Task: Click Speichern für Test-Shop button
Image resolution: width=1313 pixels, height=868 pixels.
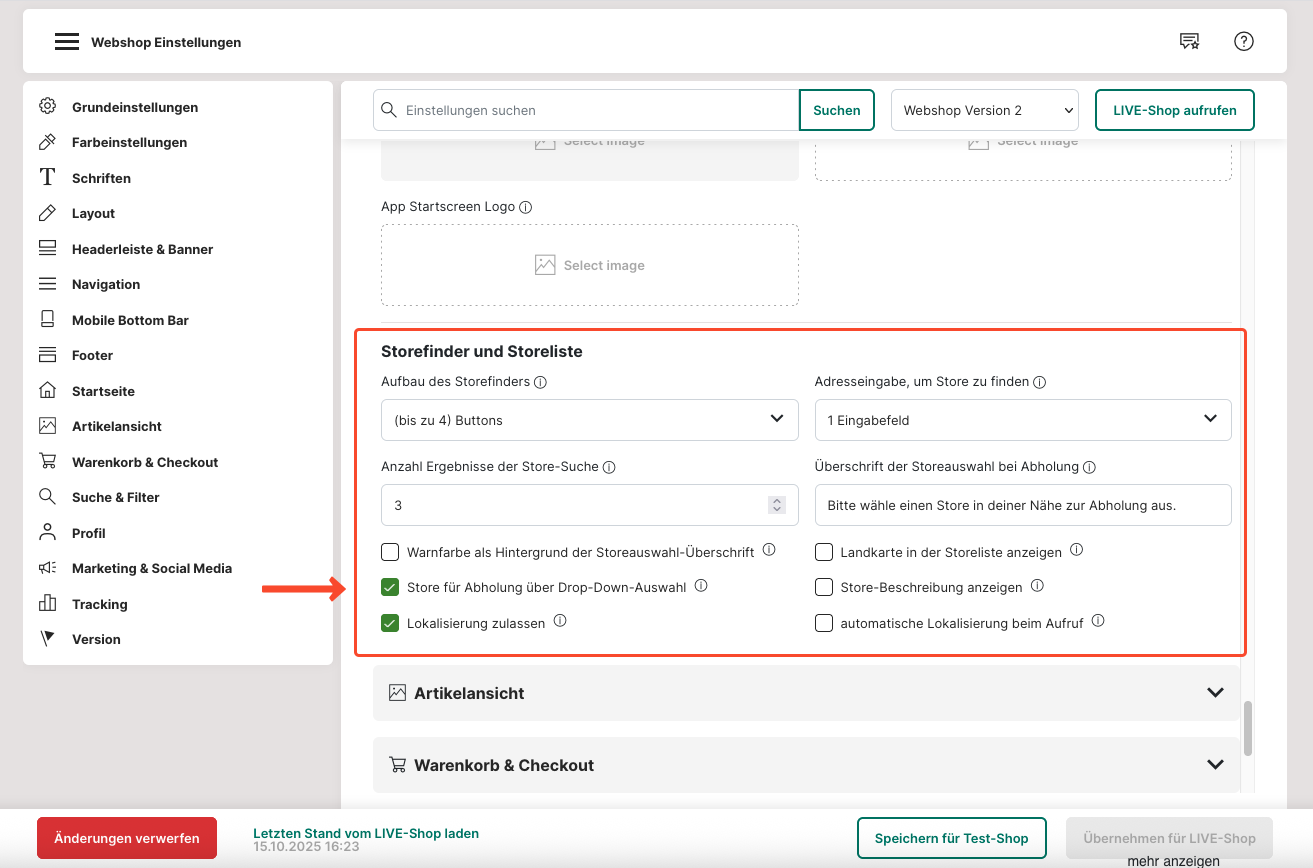Action: 951,838
